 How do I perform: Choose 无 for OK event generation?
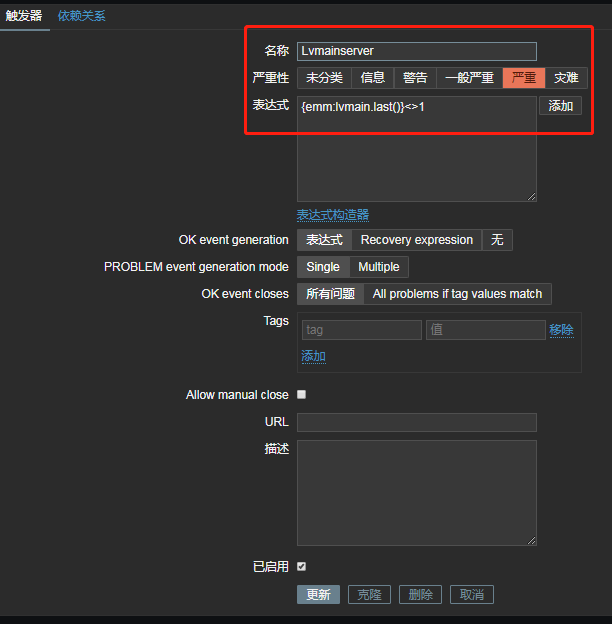(497, 240)
